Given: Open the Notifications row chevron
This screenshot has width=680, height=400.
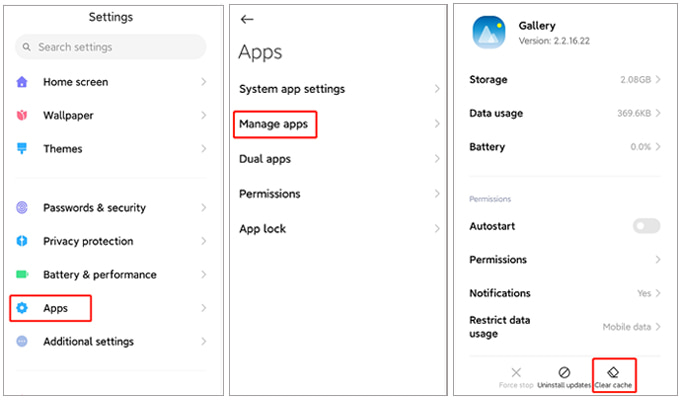Looking at the screenshot, I should 658,293.
